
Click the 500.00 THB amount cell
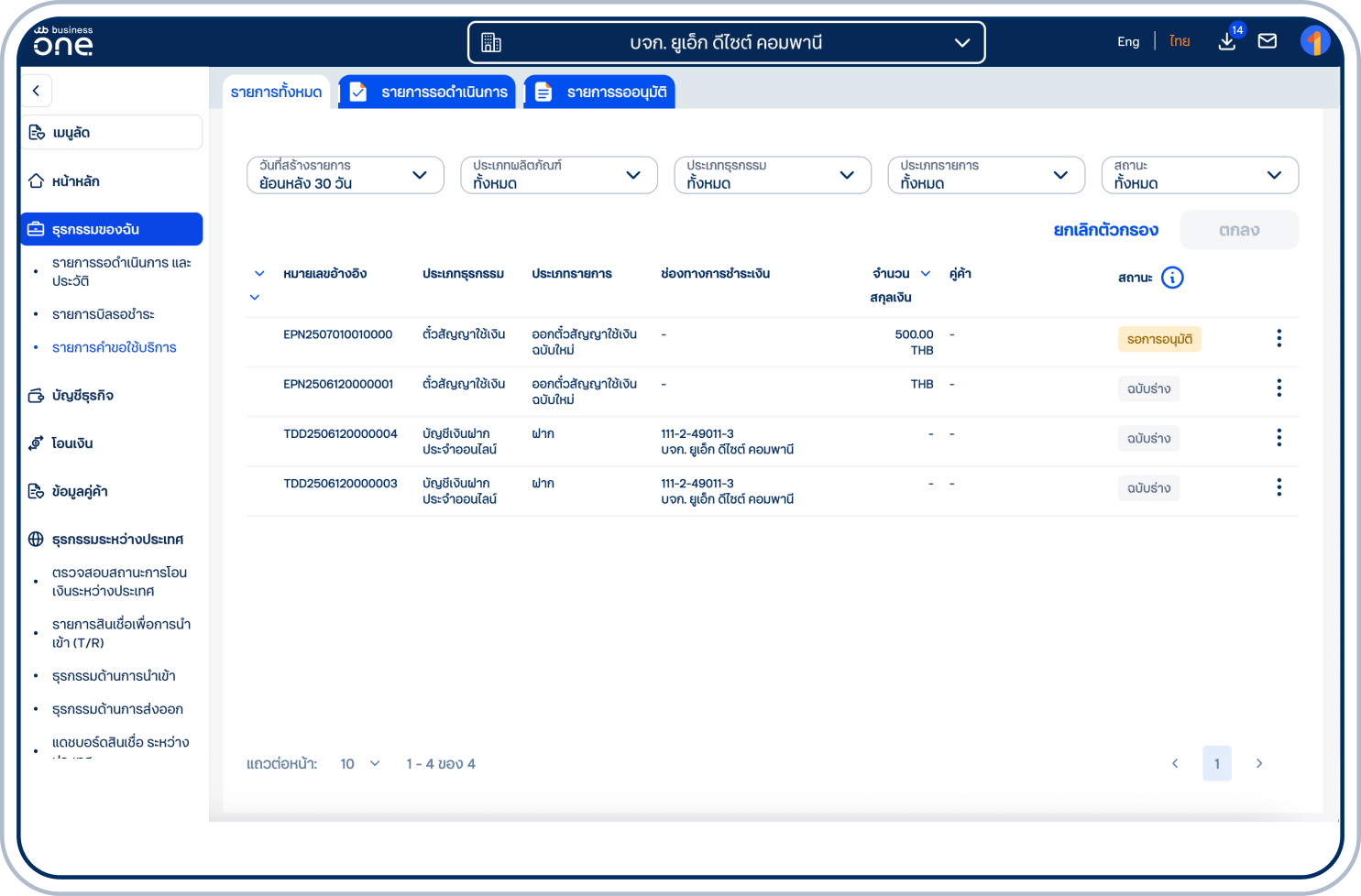tap(915, 342)
